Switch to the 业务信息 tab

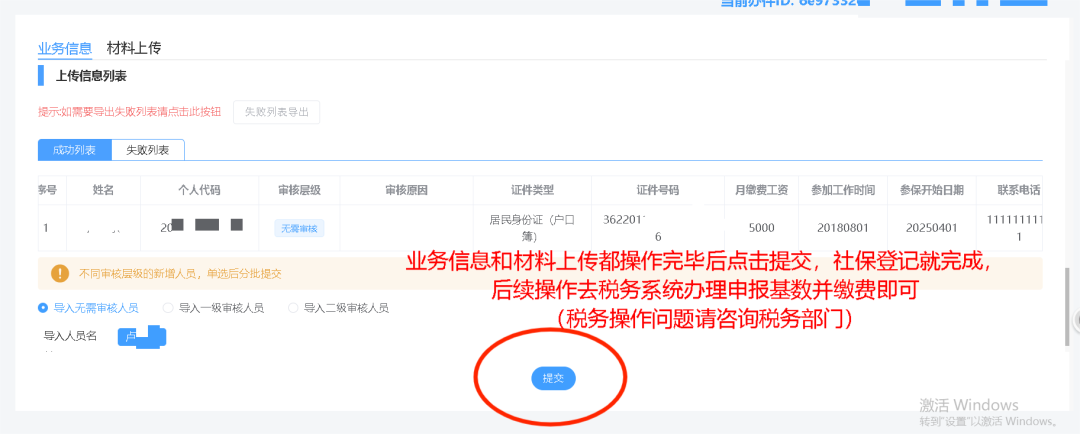coord(65,48)
